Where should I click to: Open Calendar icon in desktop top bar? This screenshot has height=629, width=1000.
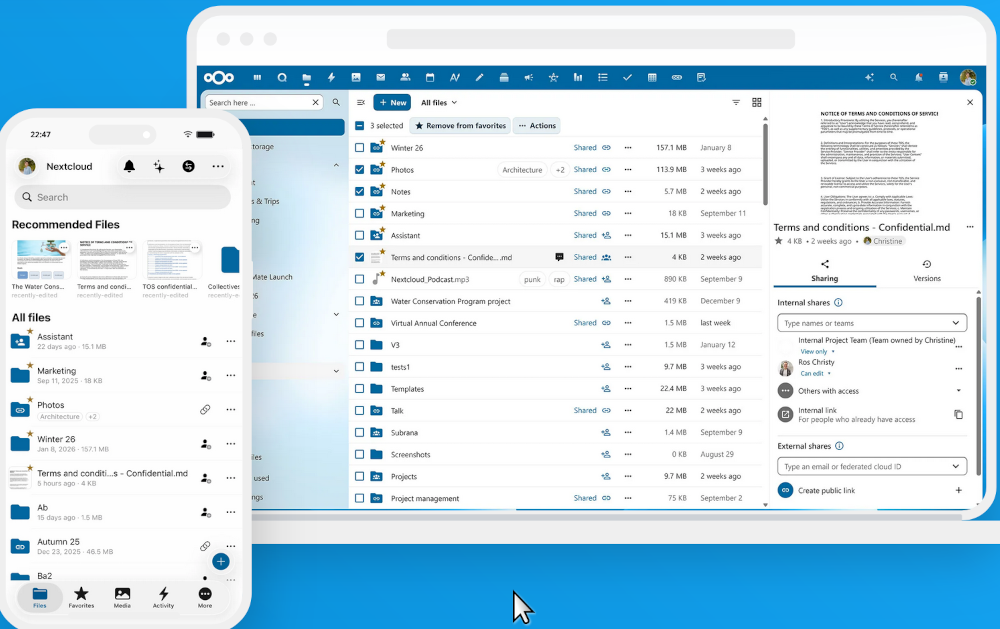430,78
